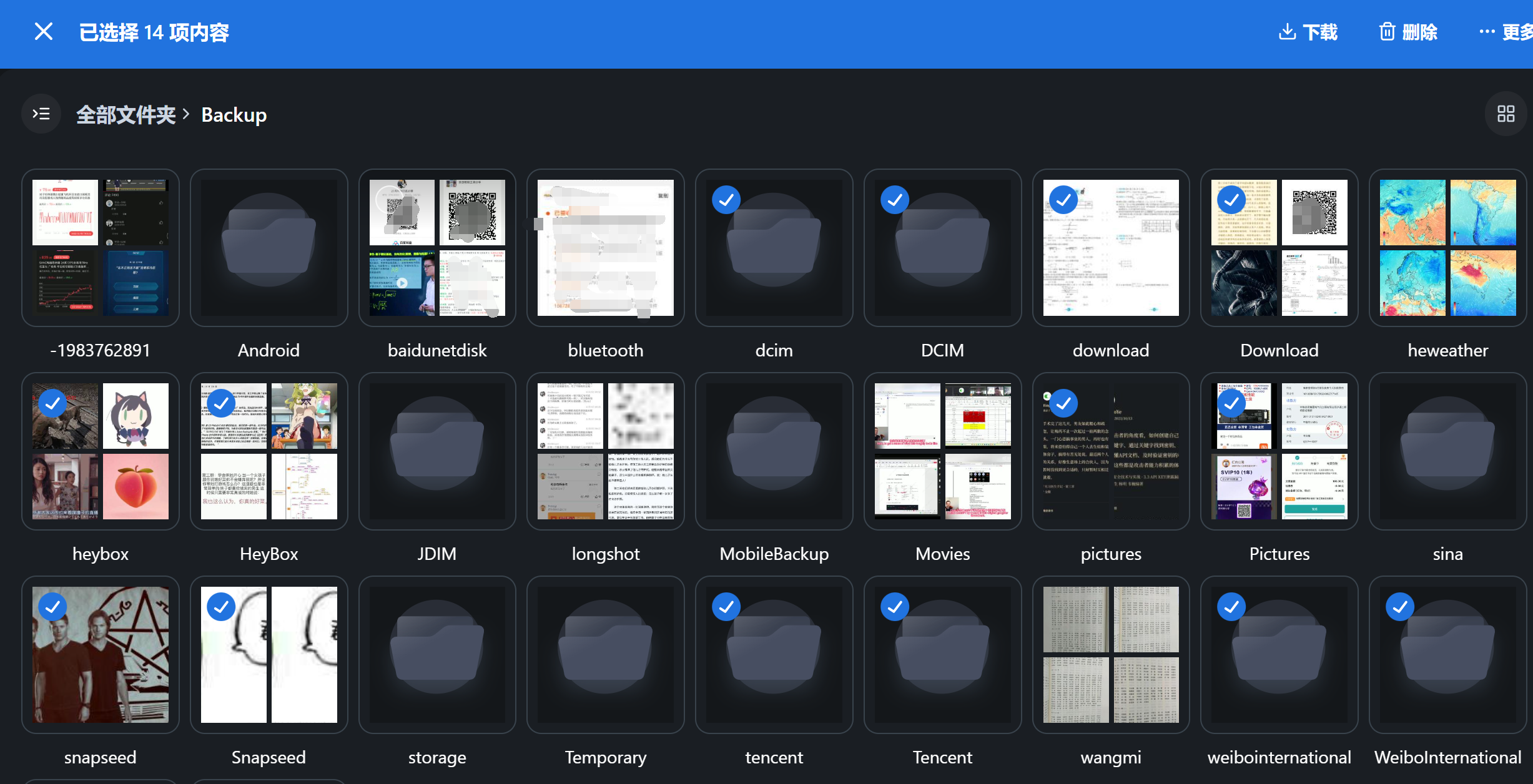Click the trash delete icon

(1387, 31)
